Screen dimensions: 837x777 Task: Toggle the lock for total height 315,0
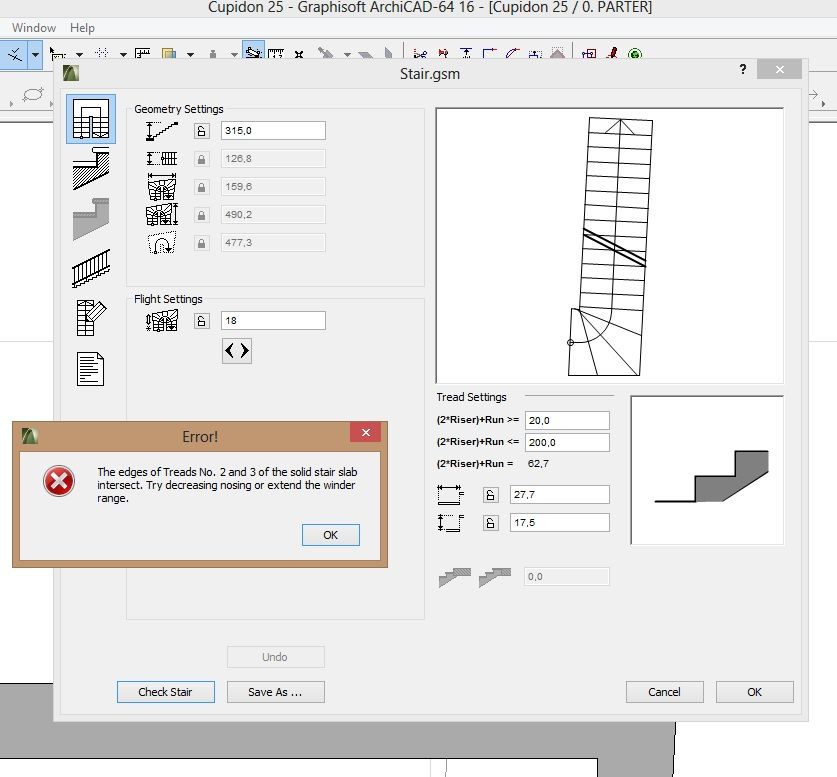[x=201, y=131]
